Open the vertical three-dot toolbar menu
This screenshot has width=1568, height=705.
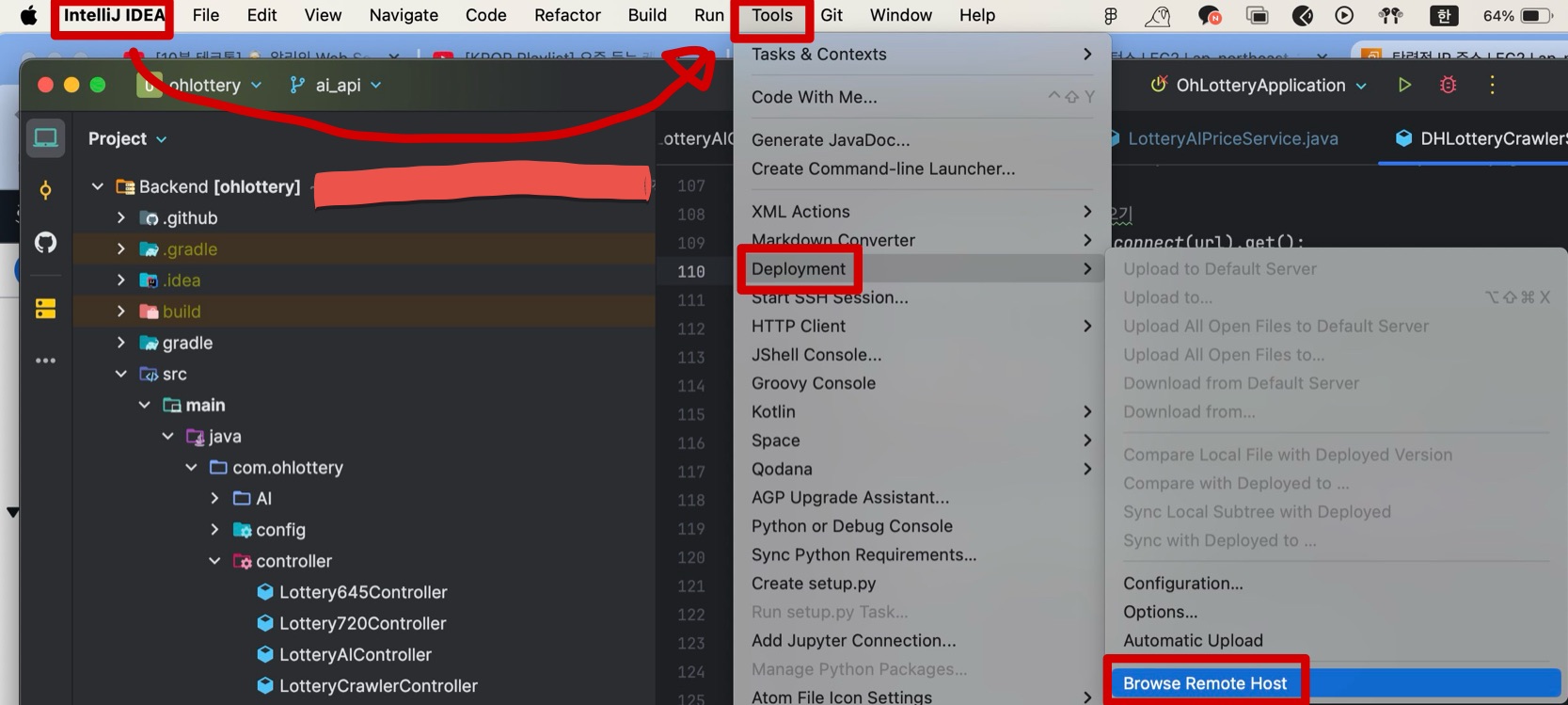tap(1492, 85)
